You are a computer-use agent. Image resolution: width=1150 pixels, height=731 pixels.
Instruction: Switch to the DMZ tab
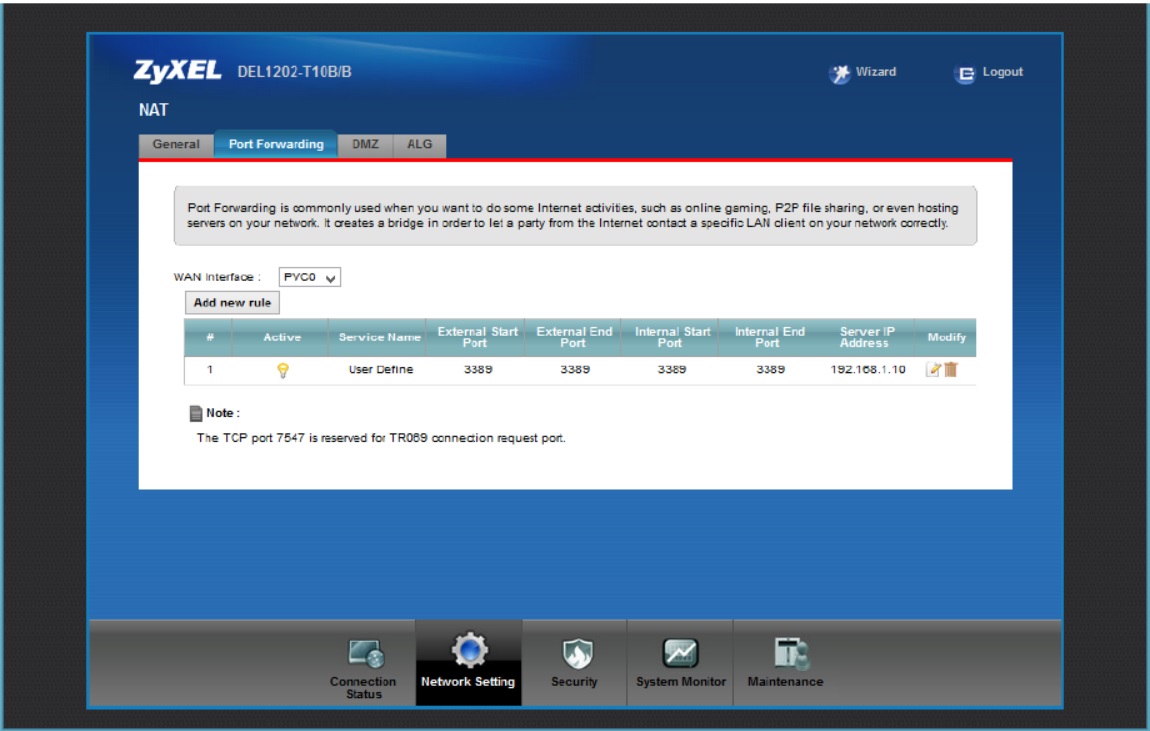point(365,145)
